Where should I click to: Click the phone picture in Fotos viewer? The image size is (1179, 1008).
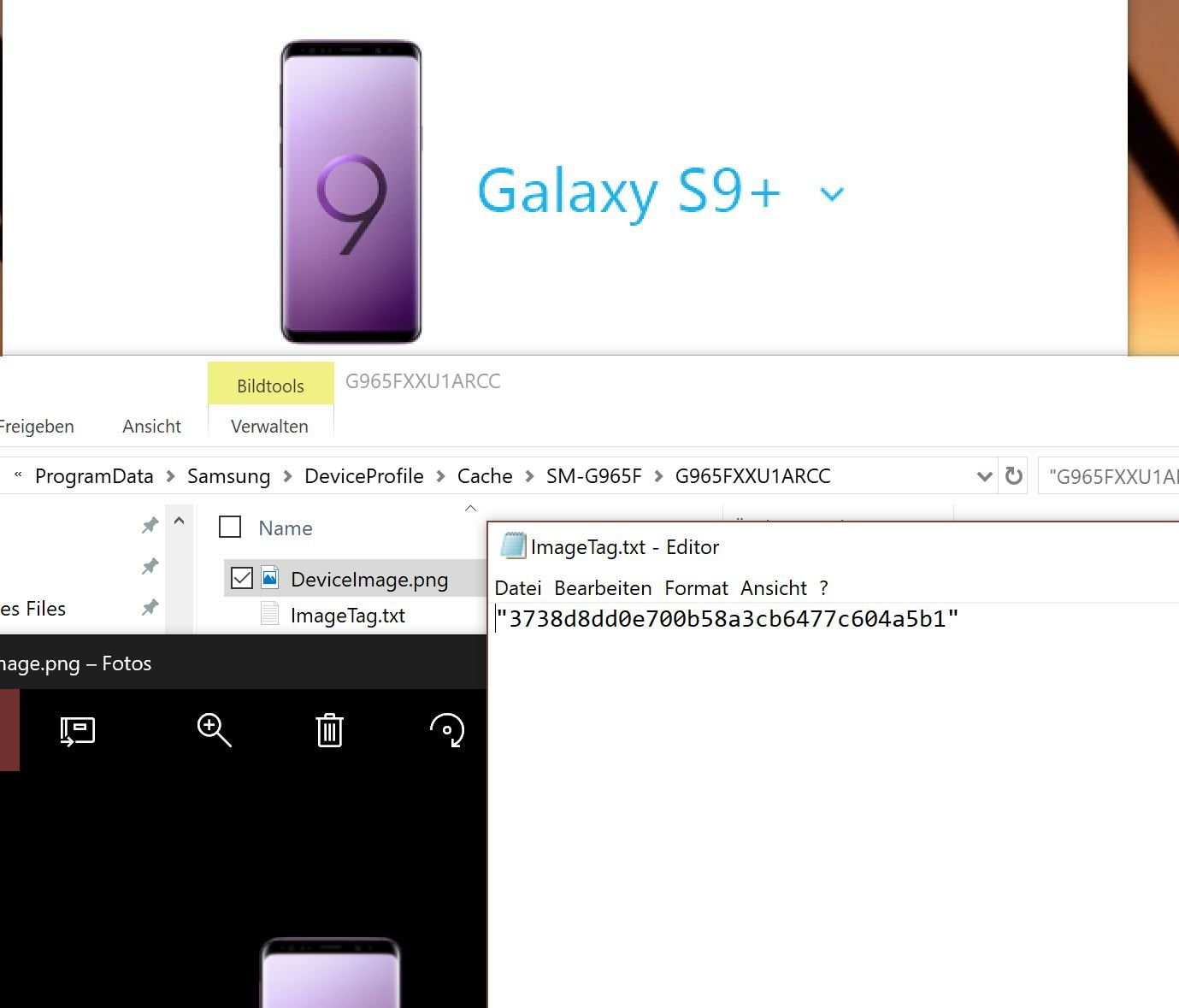pos(330,973)
